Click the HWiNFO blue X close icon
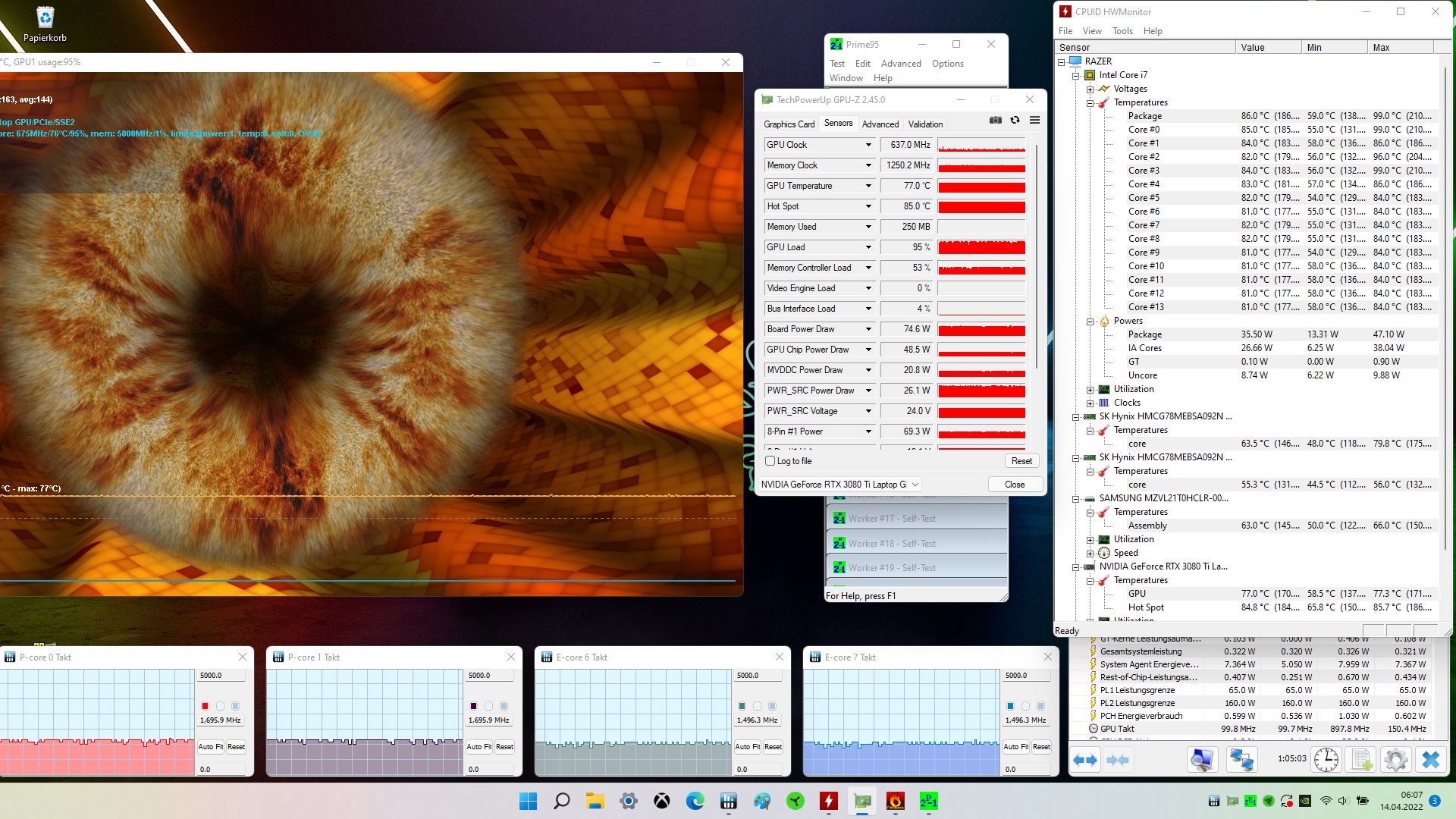The width and height of the screenshot is (1456, 819). click(x=1430, y=759)
